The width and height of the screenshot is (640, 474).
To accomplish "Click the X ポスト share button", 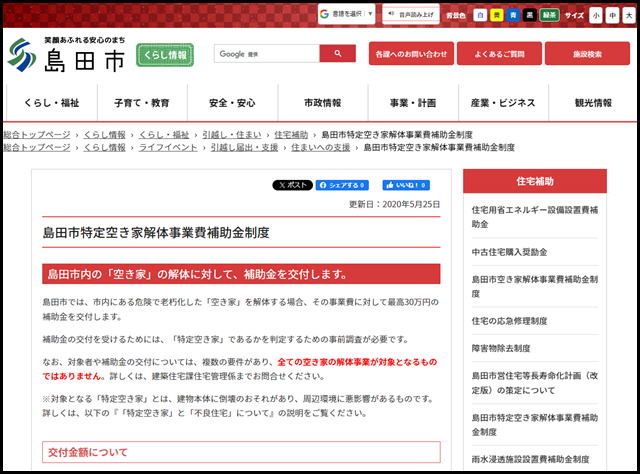I will click(x=292, y=185).
